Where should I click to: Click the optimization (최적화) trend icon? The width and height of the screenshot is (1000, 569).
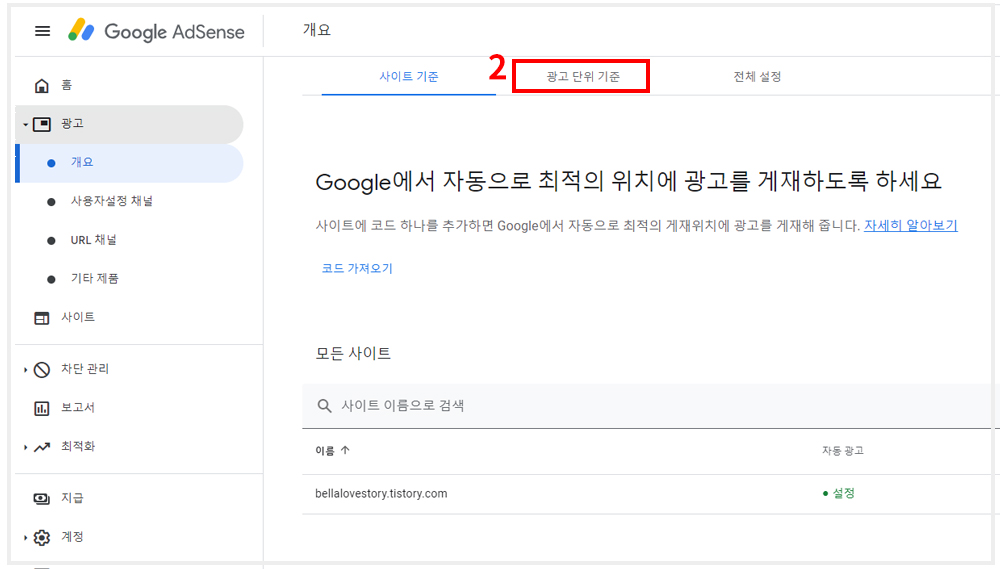pos(41,447)
